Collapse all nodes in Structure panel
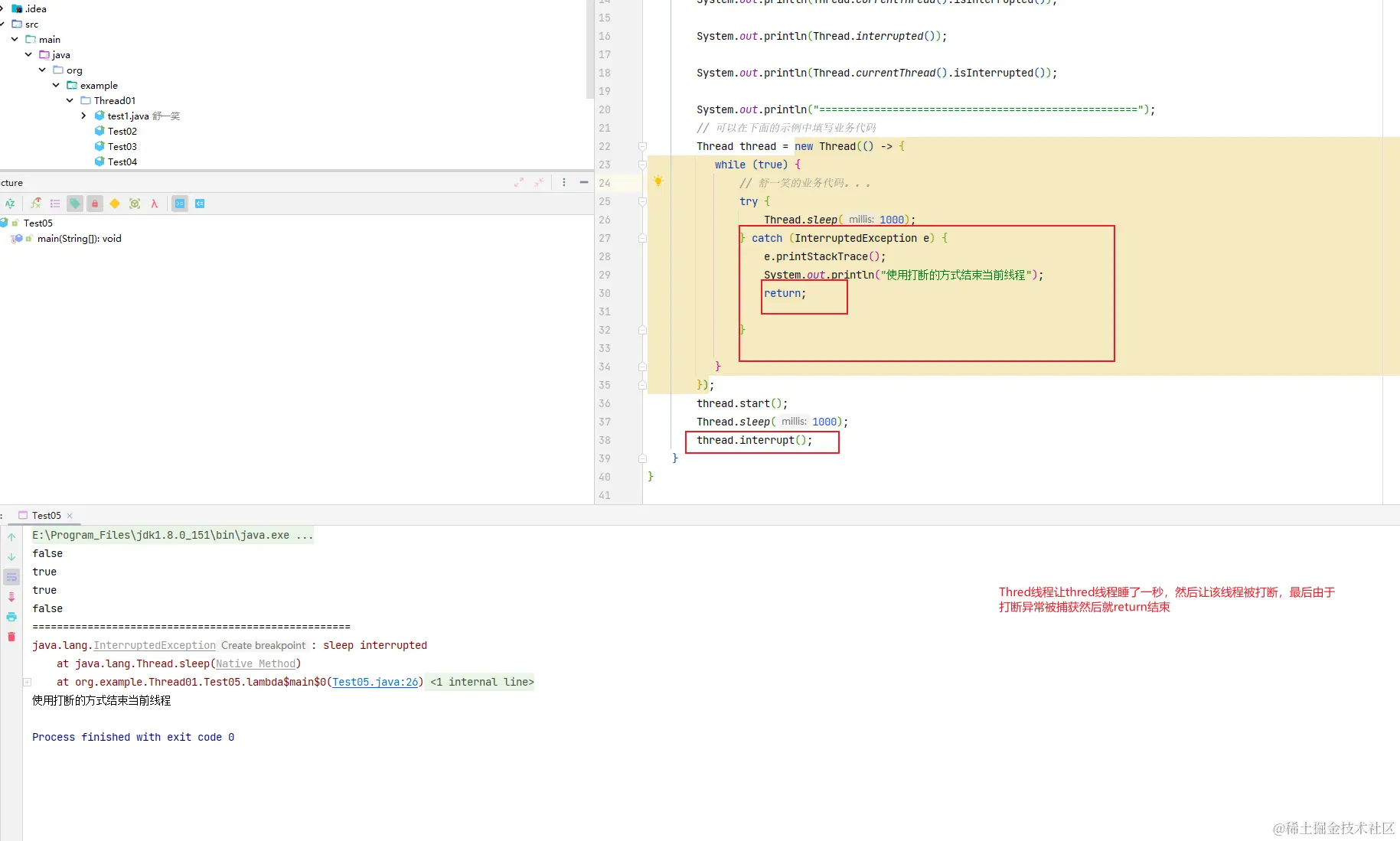Image resolution: width=1400 pixels, height=841 pixels. [x=539, y=182]
